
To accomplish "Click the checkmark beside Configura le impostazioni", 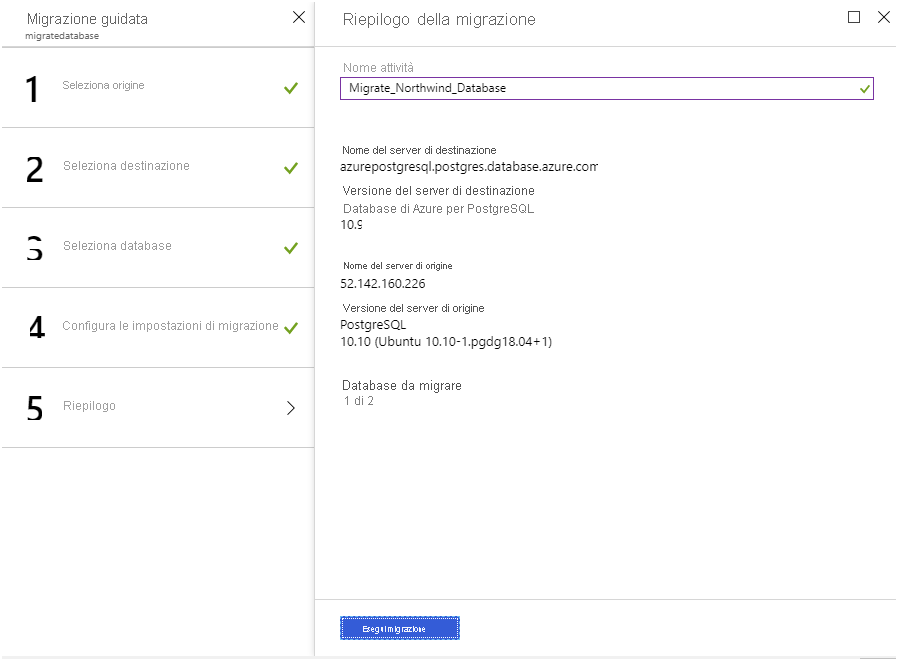I will (x=291, y=328).
